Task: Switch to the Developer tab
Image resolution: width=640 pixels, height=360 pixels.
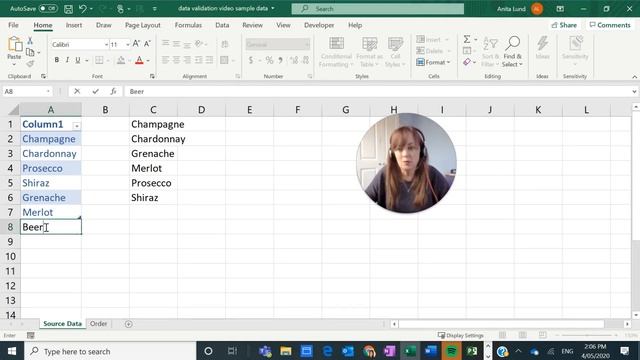Action: [319, 25]
